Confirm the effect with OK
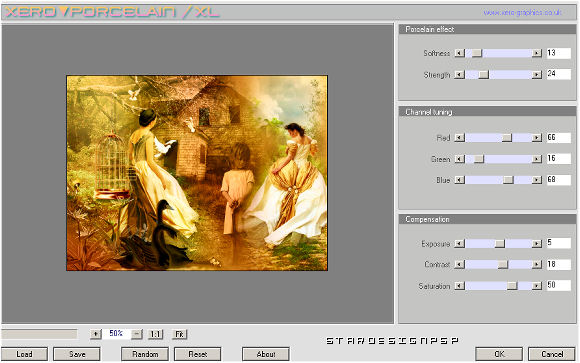 (499, 354)
